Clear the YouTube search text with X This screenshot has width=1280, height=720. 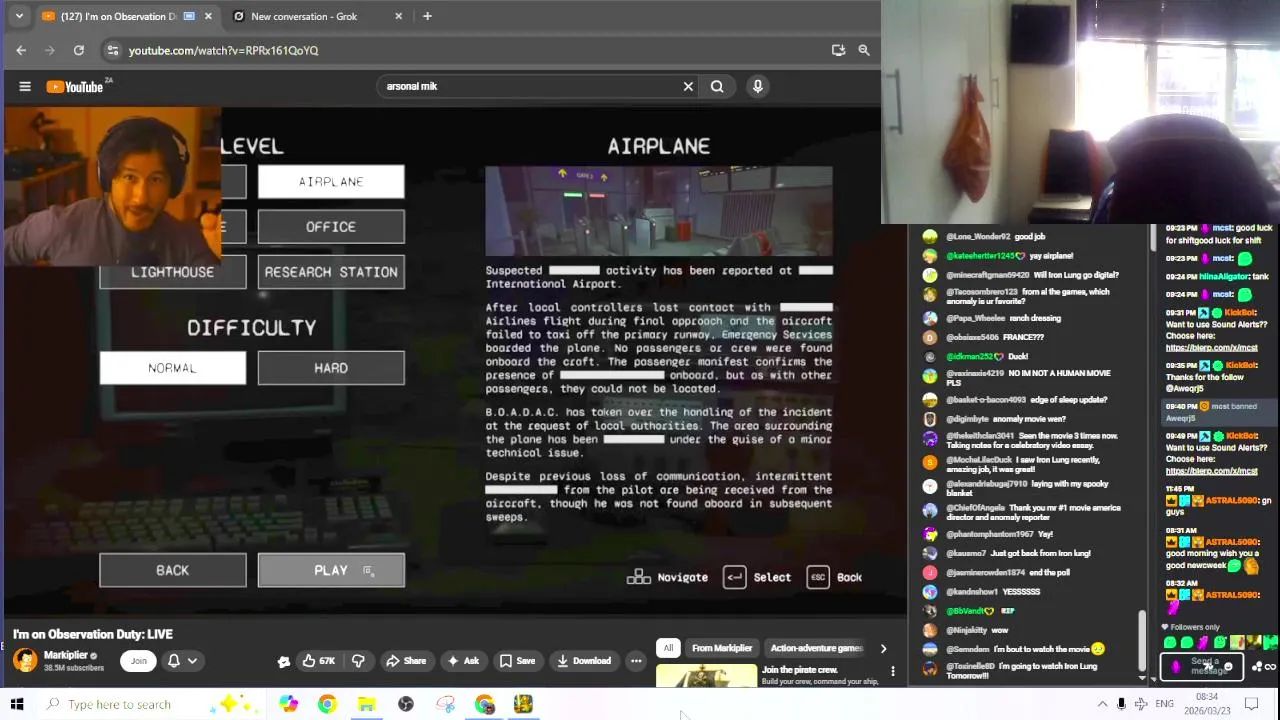[688, 86]
